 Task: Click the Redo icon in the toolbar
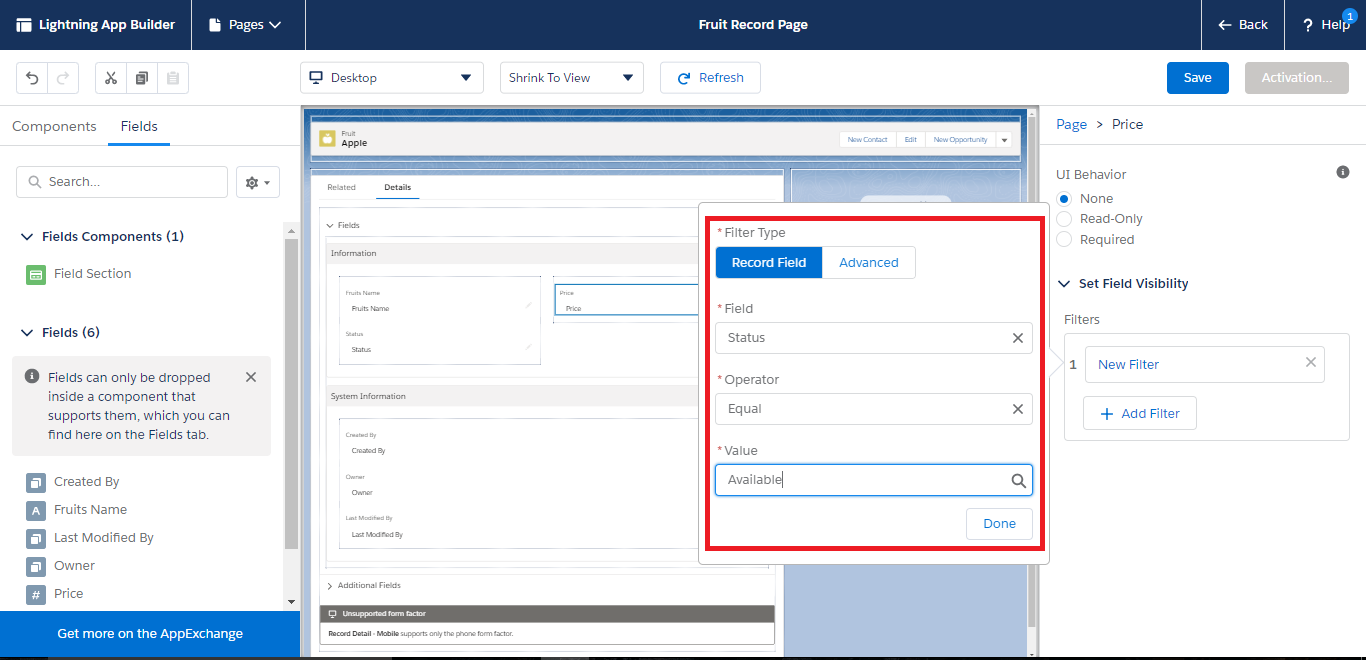[60, 77]
